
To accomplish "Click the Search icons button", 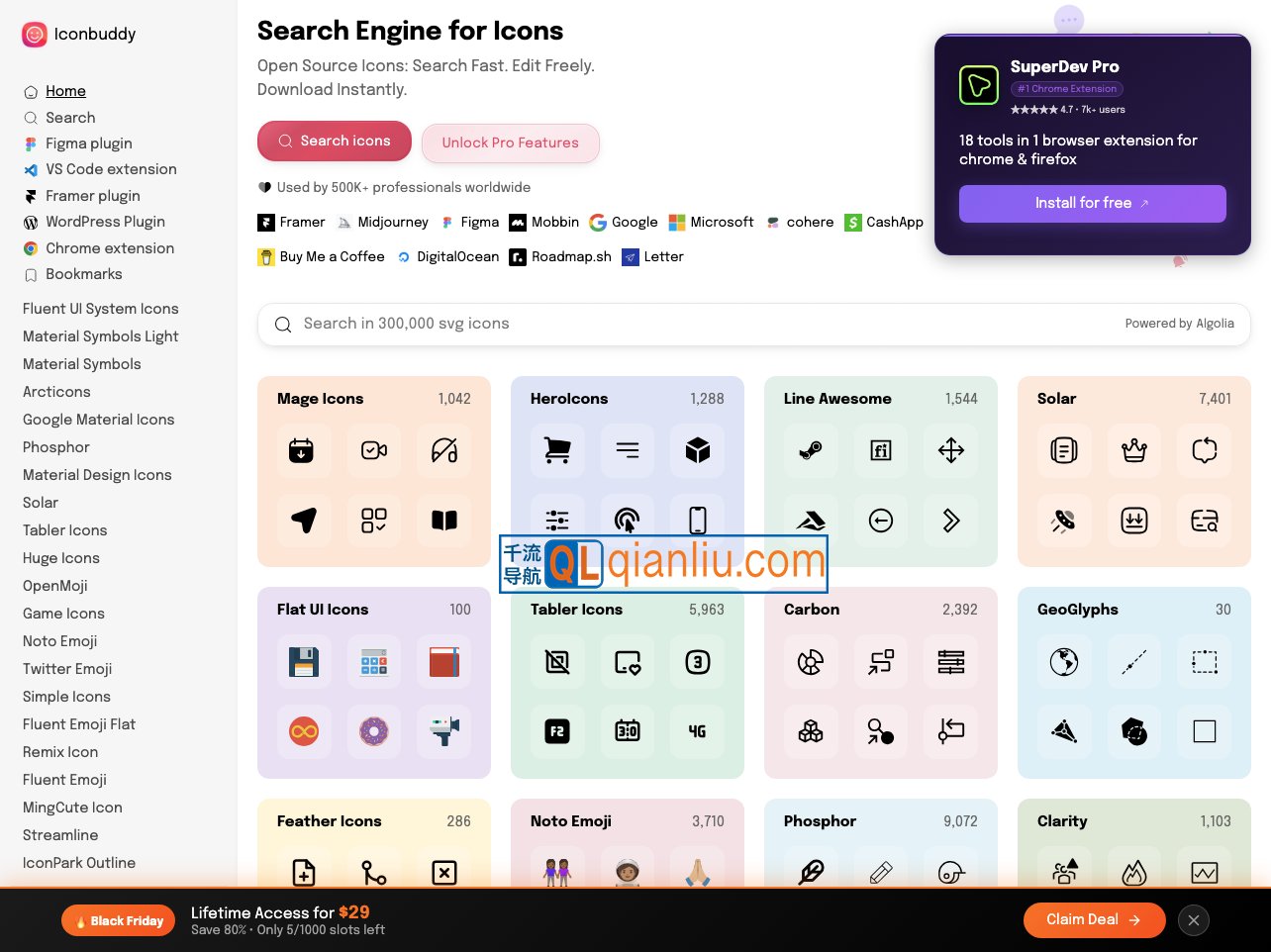I will coord(335,142).
